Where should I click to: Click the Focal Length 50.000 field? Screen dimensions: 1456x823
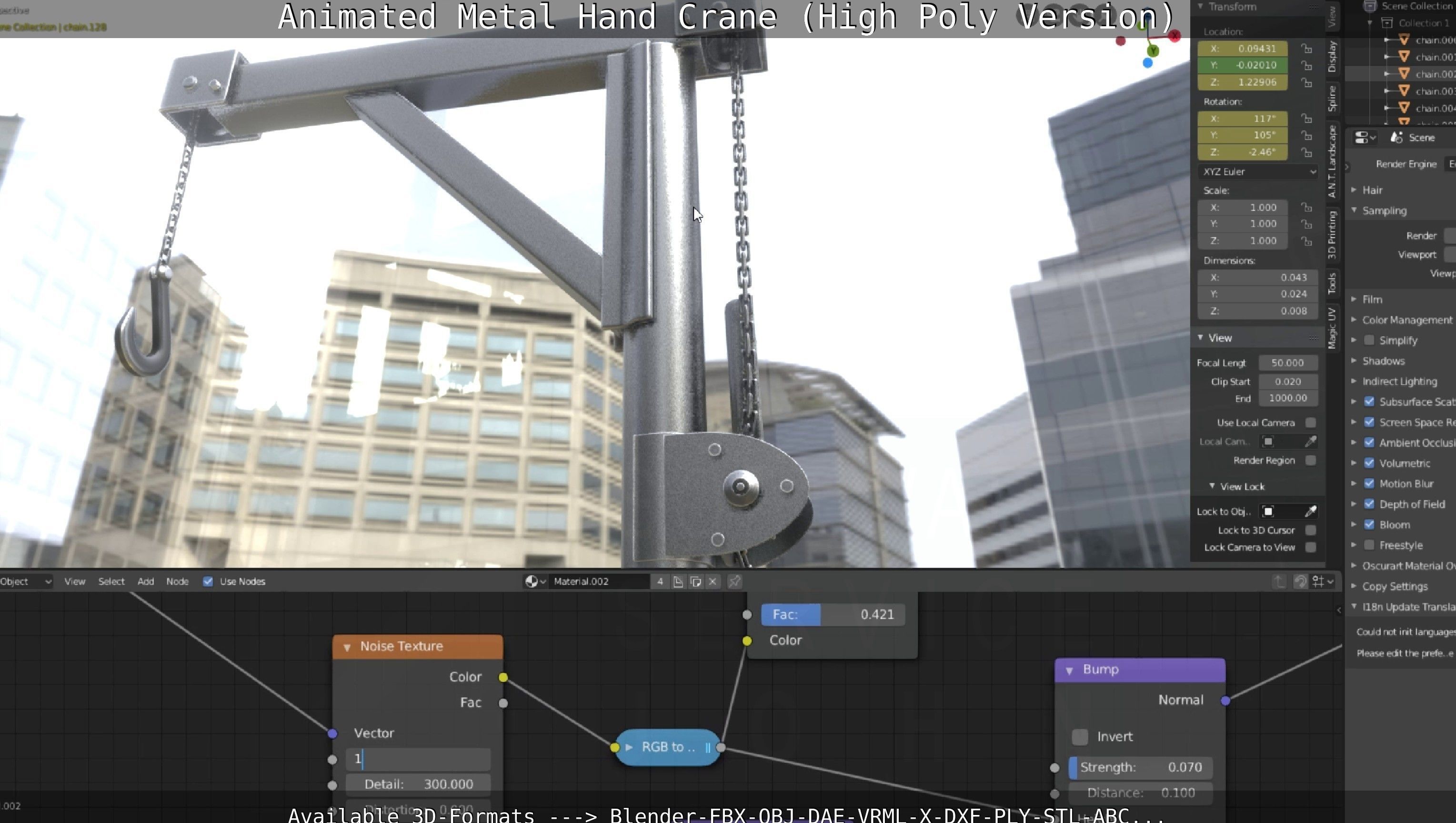tap(1288, 362)
